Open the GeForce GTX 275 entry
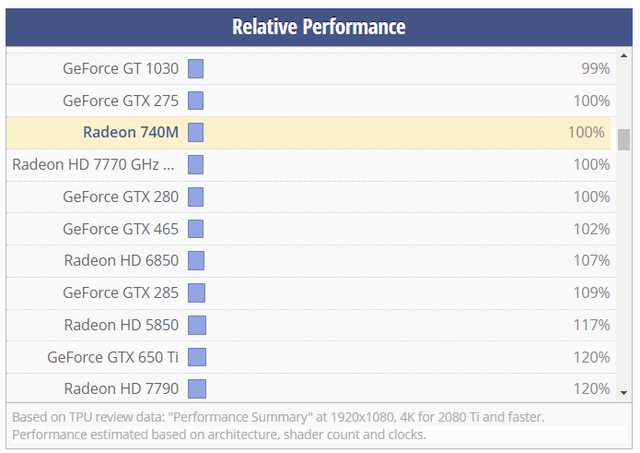The image size is (640, 453). [x=120, y=101]
